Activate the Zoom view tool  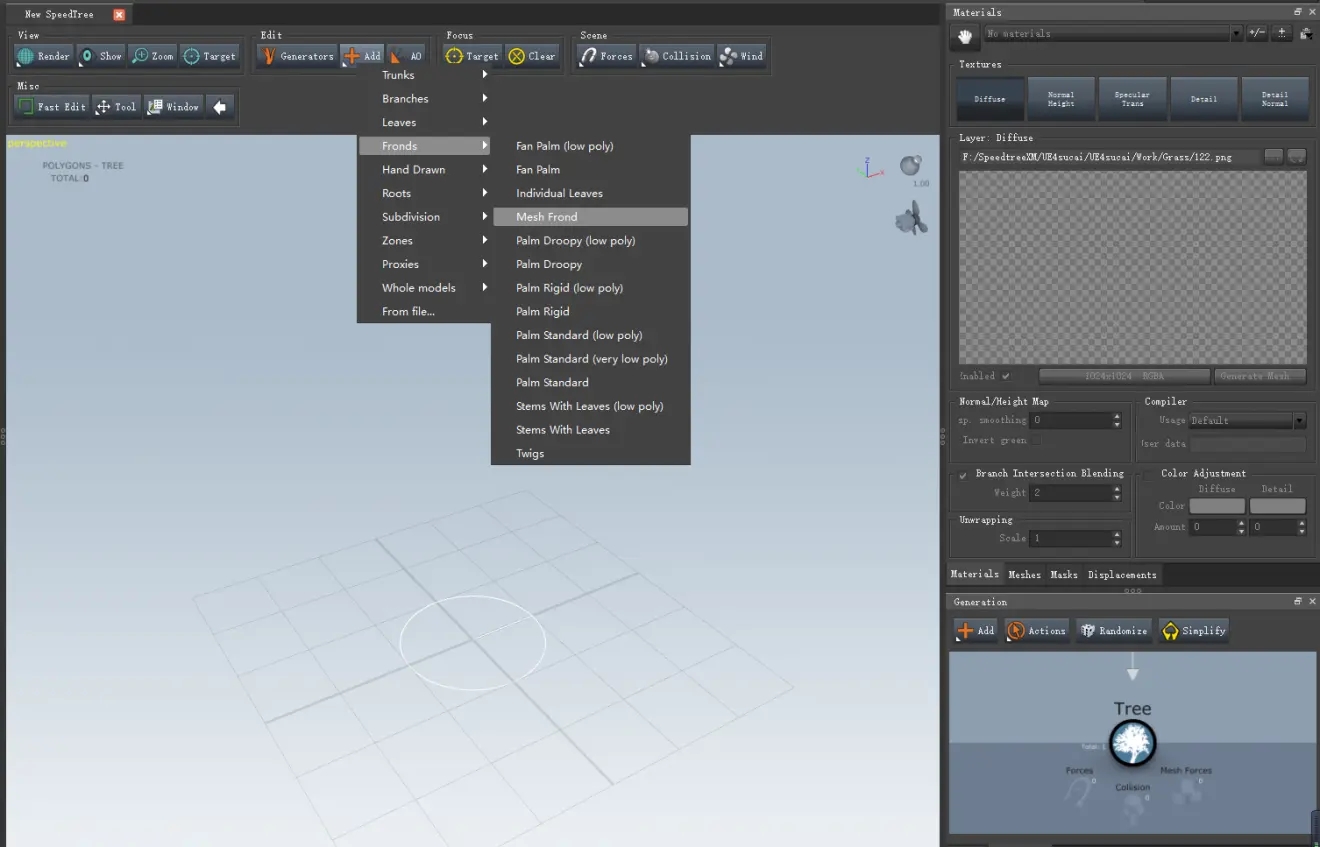click(153, 56)
